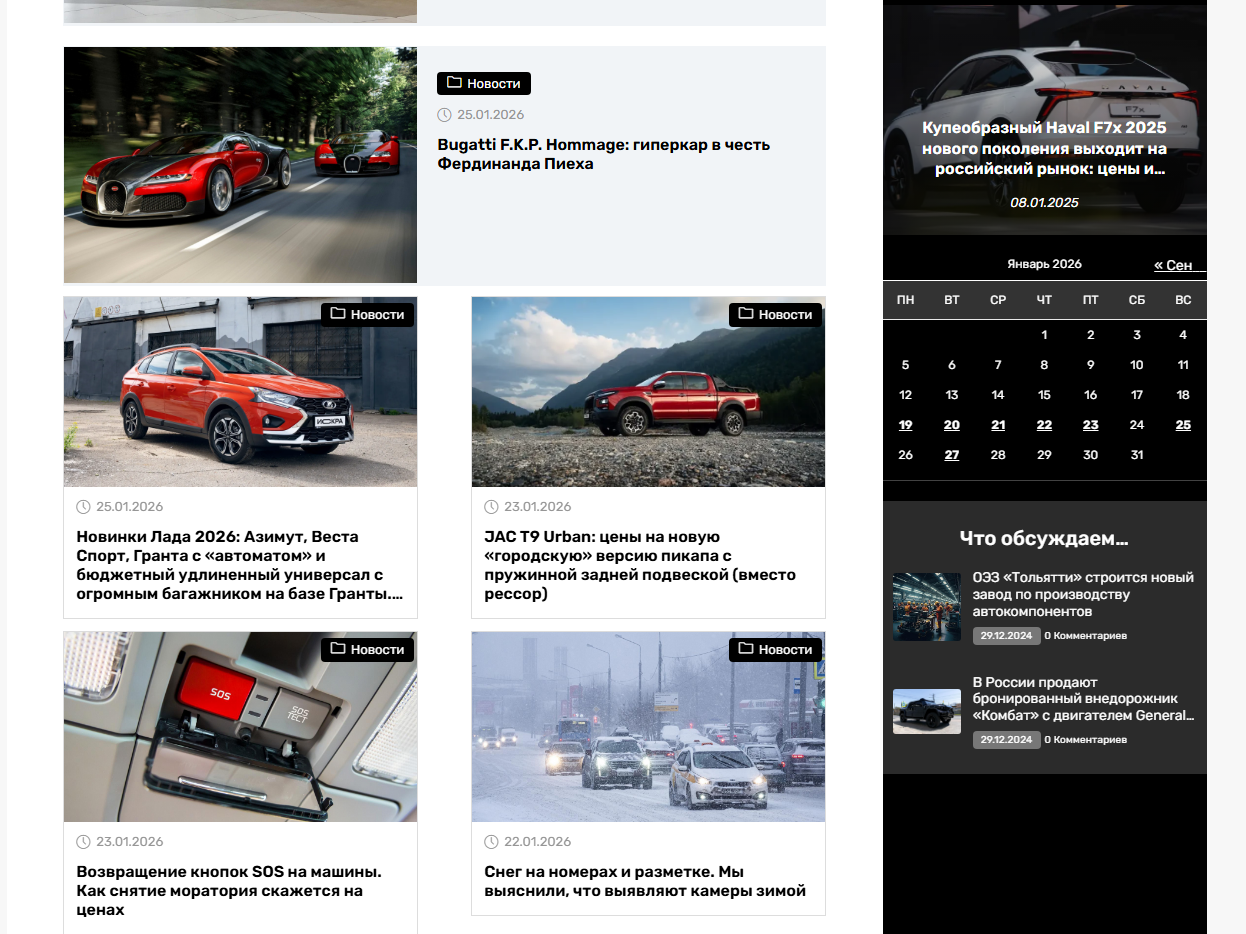The image size is (1246, 934).
Task: Click the 25.01.2026 date of the Bugatti article
Action: pyautogui.click(x=491, y=115)
